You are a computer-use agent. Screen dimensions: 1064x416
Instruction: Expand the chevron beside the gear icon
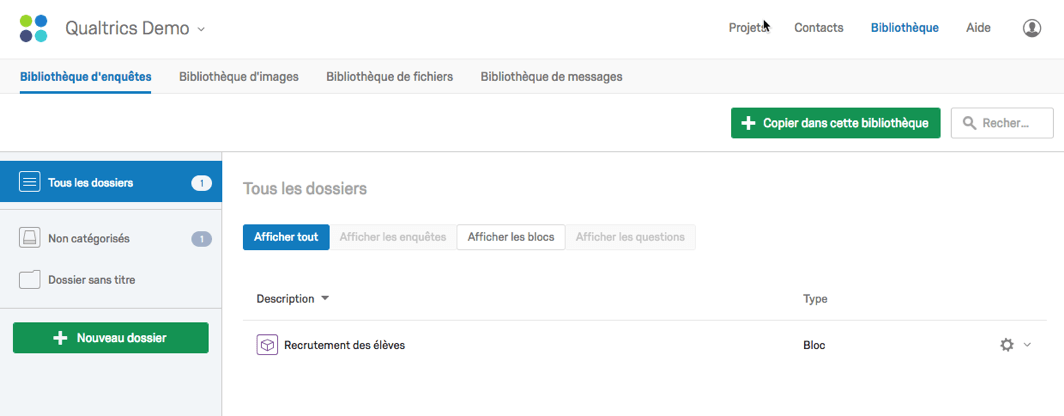point(1027,345)
